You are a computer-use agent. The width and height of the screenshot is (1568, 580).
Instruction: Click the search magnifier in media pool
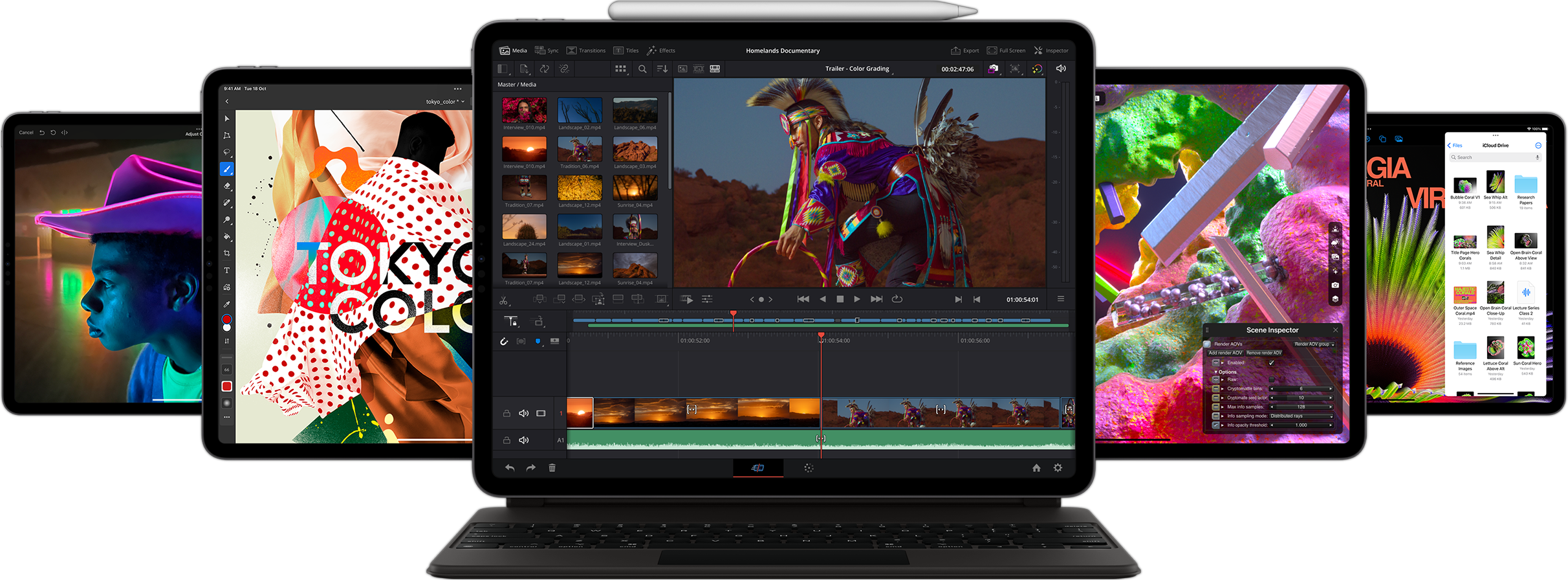[x=642, y=69]
